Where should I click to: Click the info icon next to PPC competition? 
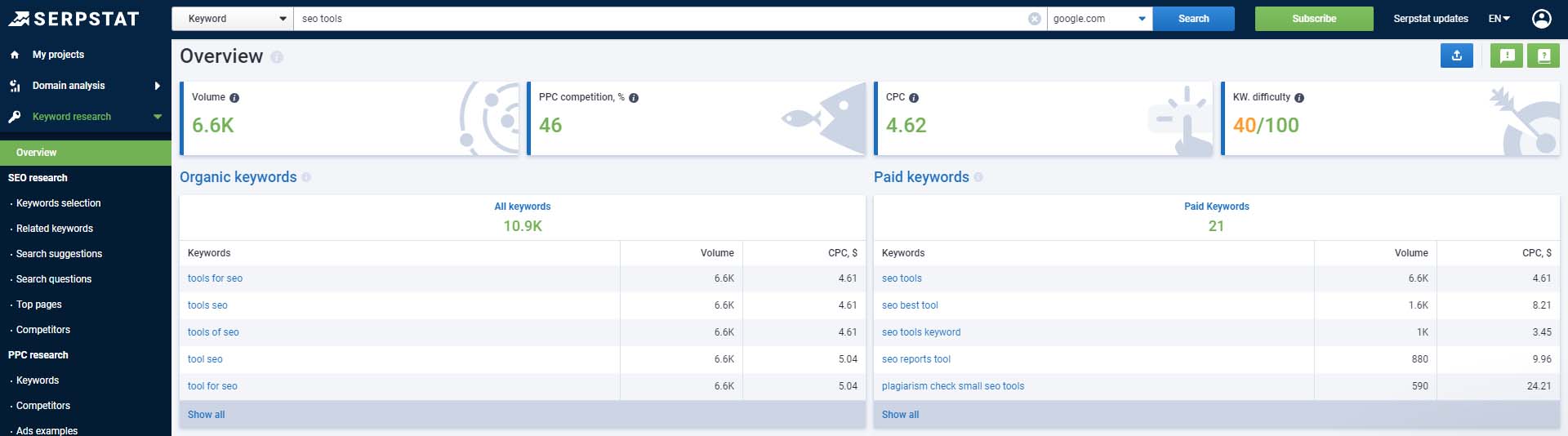tap(634, 98)
